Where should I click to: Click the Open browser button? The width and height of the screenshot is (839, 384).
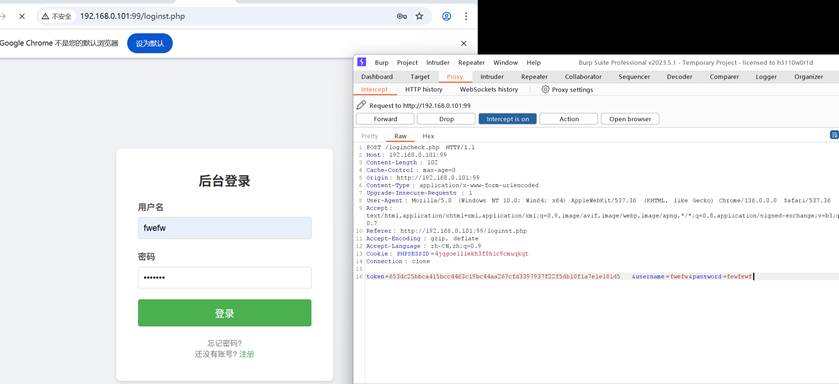(630, 119)
